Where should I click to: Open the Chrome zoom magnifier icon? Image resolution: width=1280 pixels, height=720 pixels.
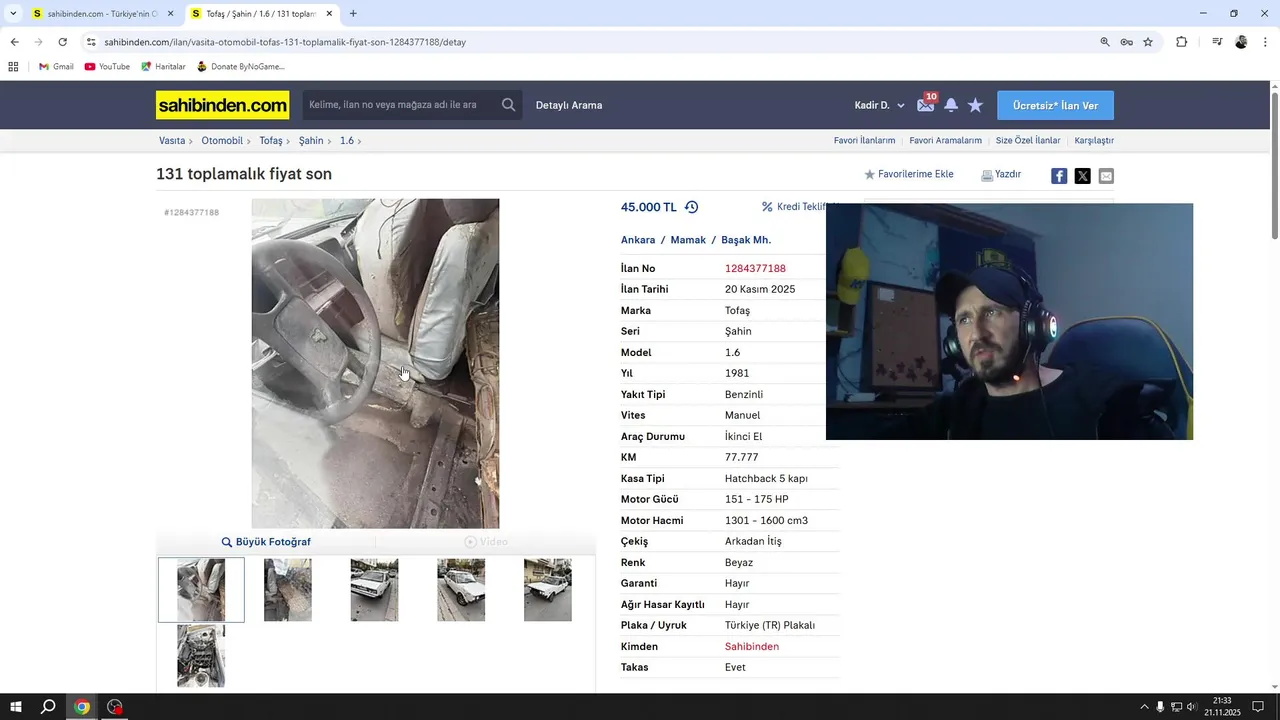pyautogui.click(x=1105, y=42)
